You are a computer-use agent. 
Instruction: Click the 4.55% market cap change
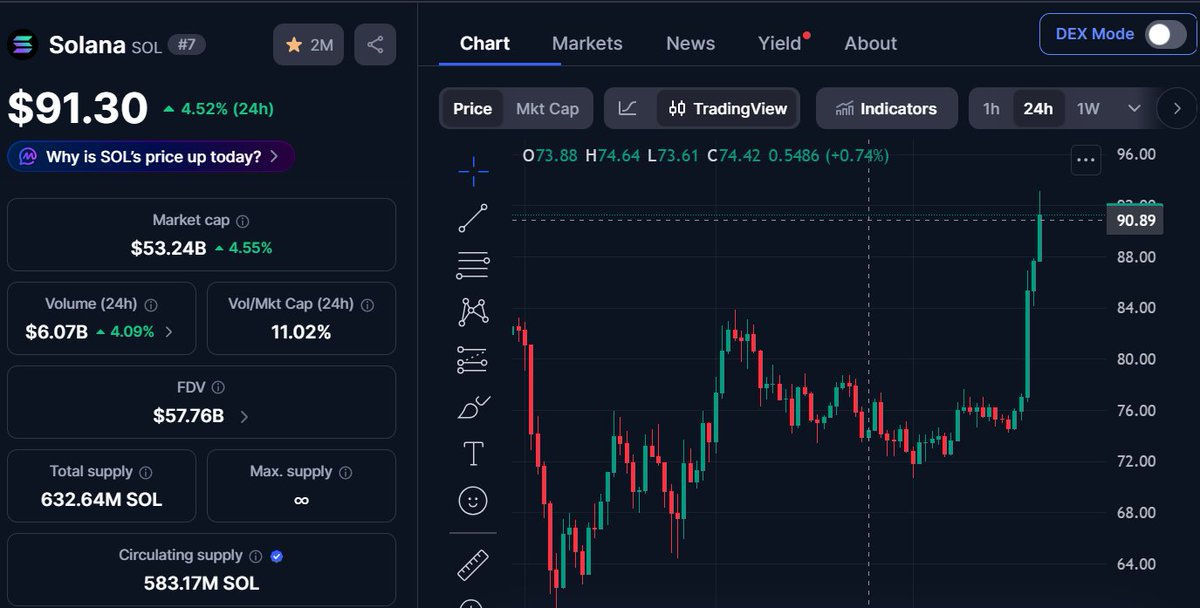243,248
